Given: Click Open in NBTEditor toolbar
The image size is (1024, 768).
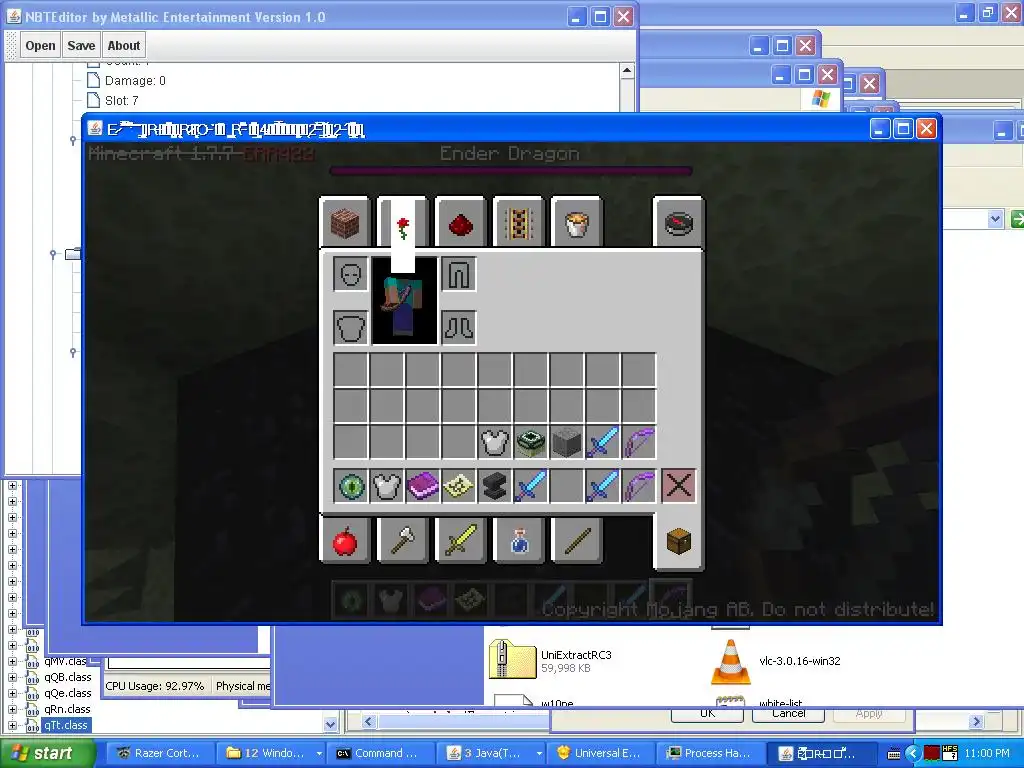Looking at the screenshot, I should point(40,46).
